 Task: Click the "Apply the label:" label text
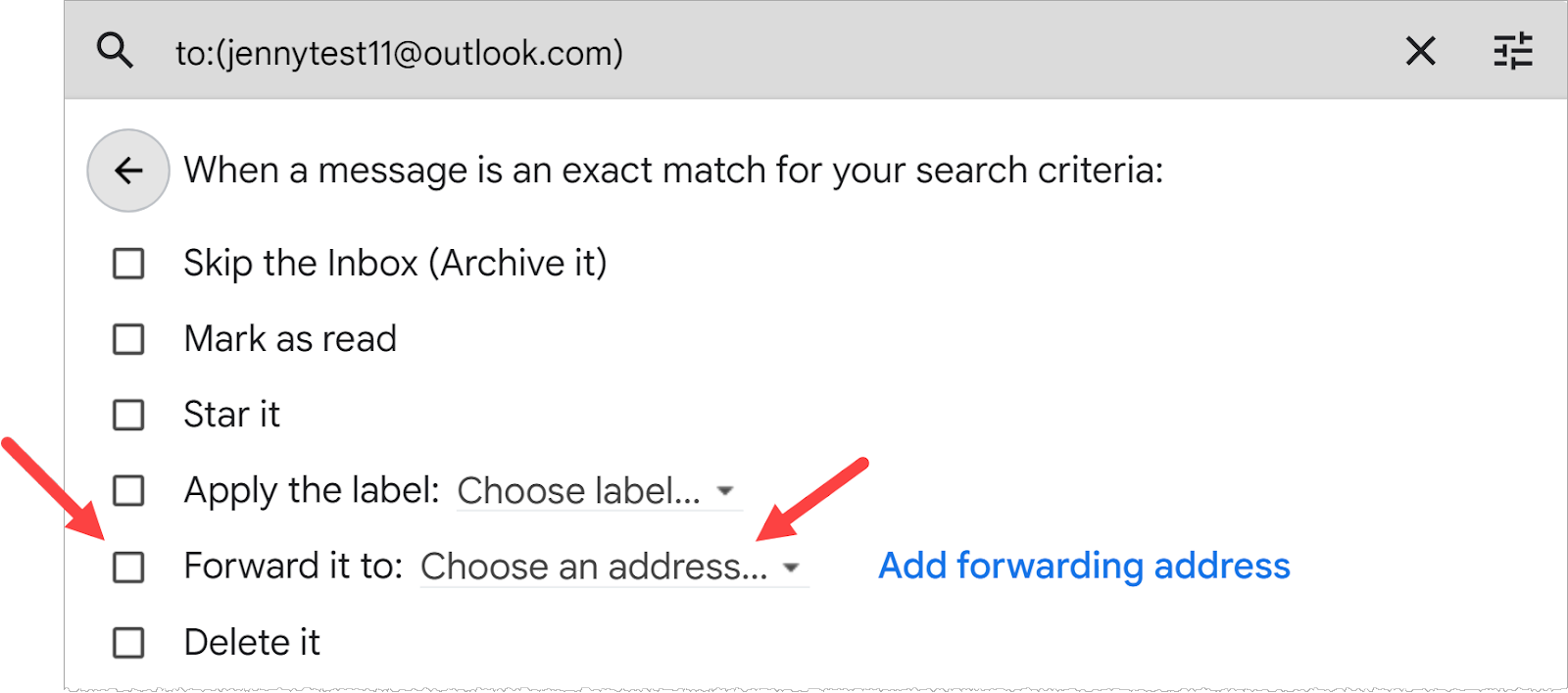[312, 490]
